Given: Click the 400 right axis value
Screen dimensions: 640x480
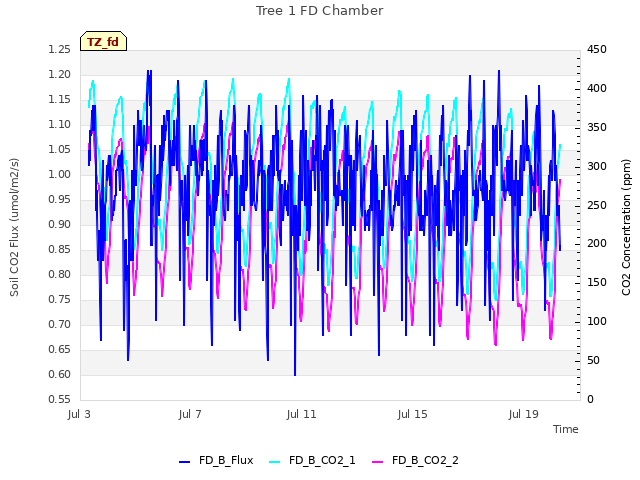Looking at the screenshot, I should click(x=597, y=88).
